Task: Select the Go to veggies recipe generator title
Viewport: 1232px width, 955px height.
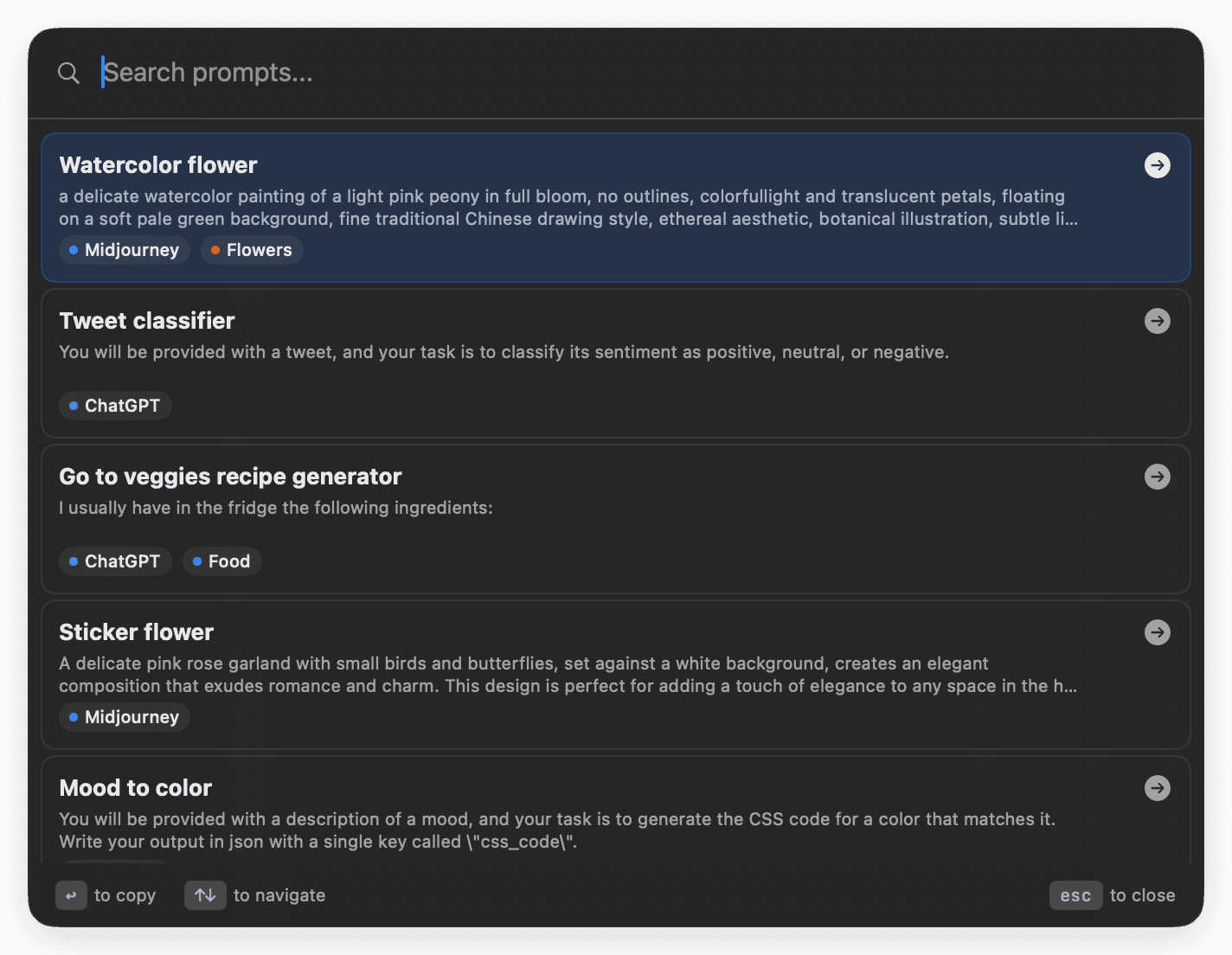Action: 230,477
